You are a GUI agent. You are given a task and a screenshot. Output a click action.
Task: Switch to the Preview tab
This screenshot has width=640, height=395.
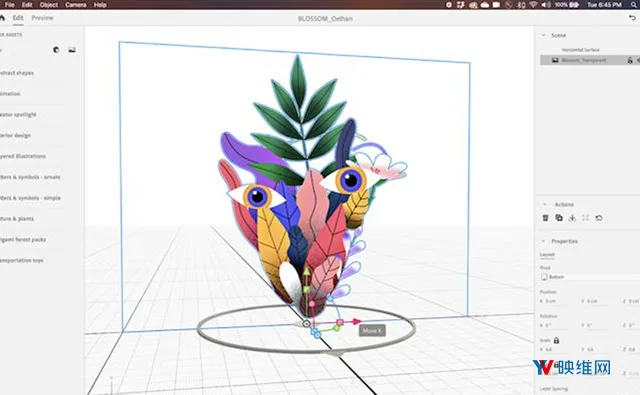[42, 18]
